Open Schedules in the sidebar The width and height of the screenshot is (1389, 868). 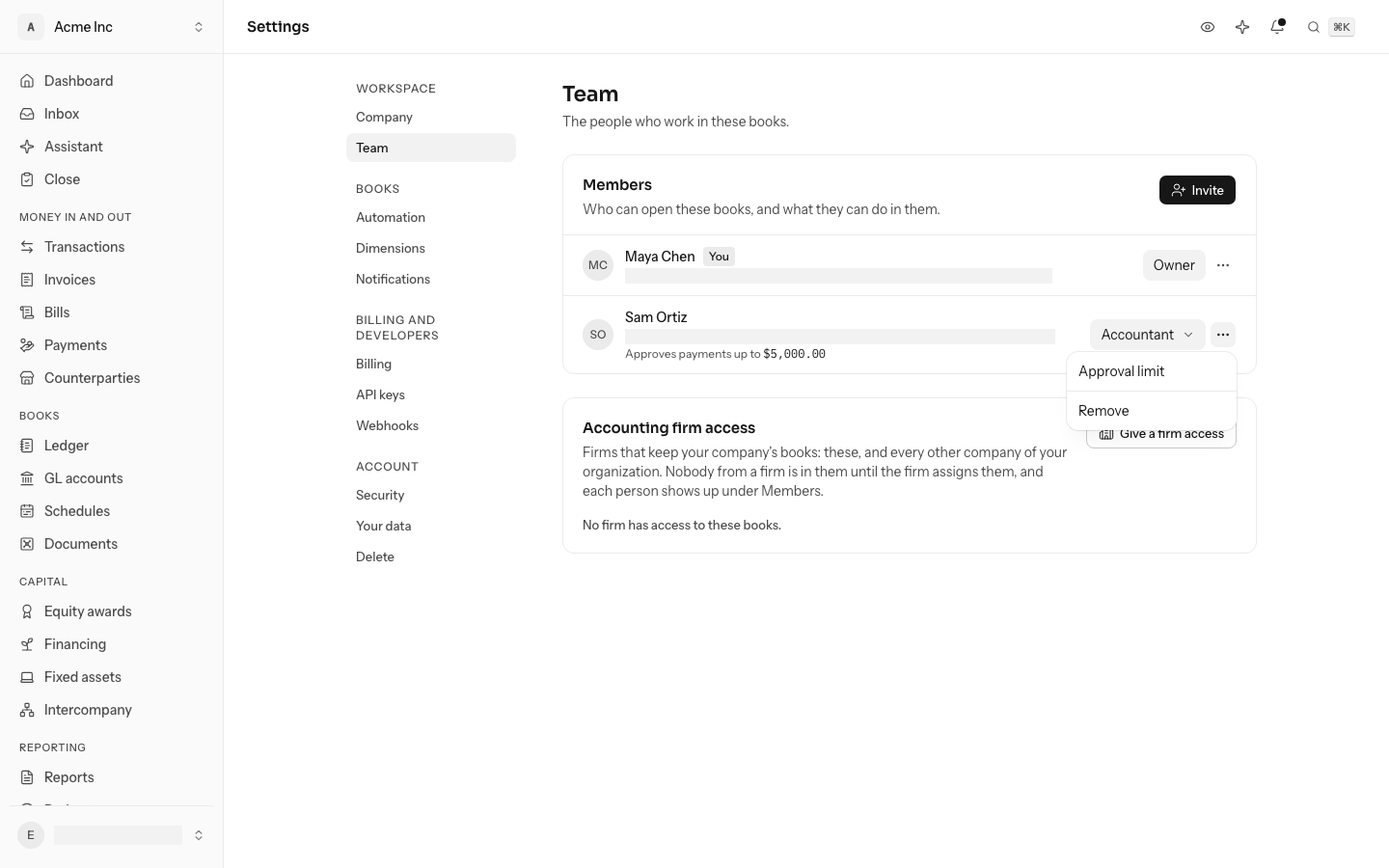[x=111, y=511]
